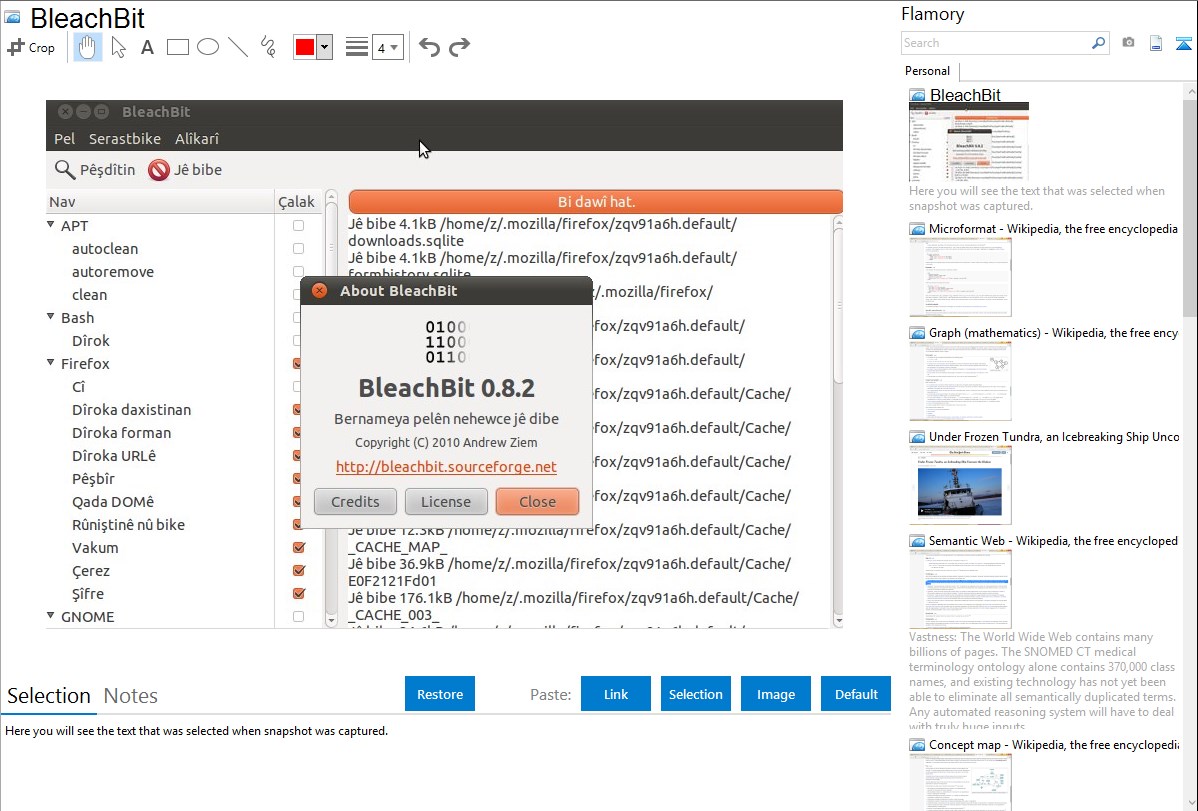Toggle the APT checkbox
Screen dimensions: 1198x811
(298, 225)
